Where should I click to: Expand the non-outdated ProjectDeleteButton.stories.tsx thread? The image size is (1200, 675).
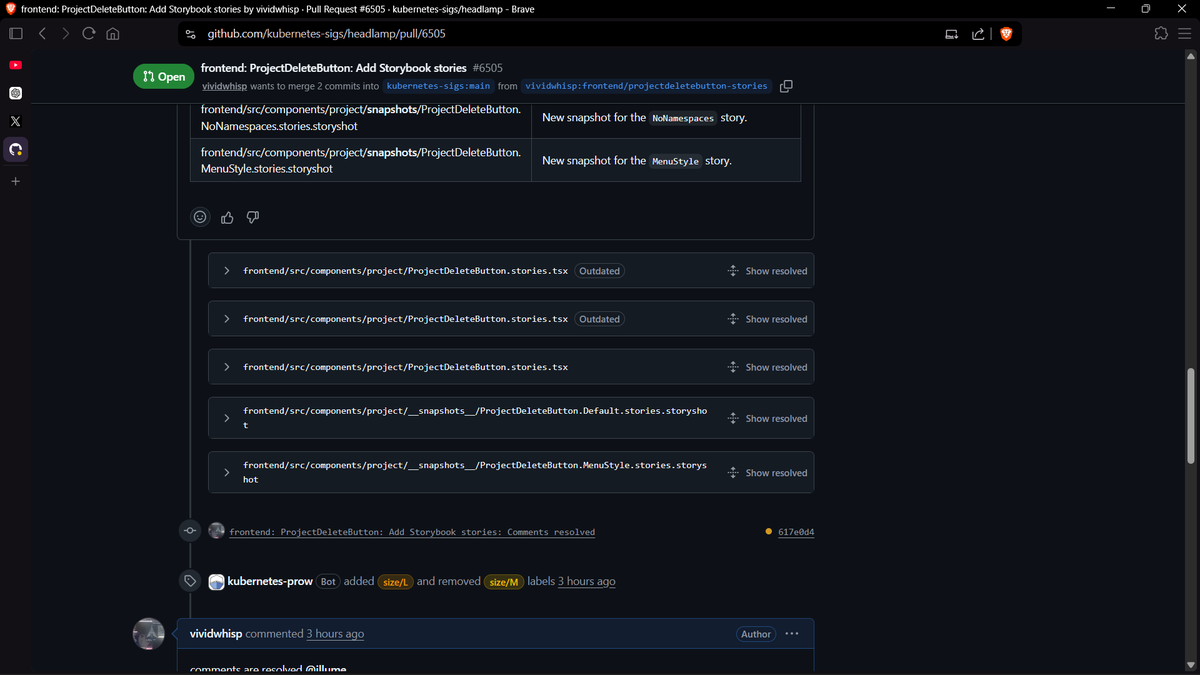pyautogui.click(x=227, y=367)
